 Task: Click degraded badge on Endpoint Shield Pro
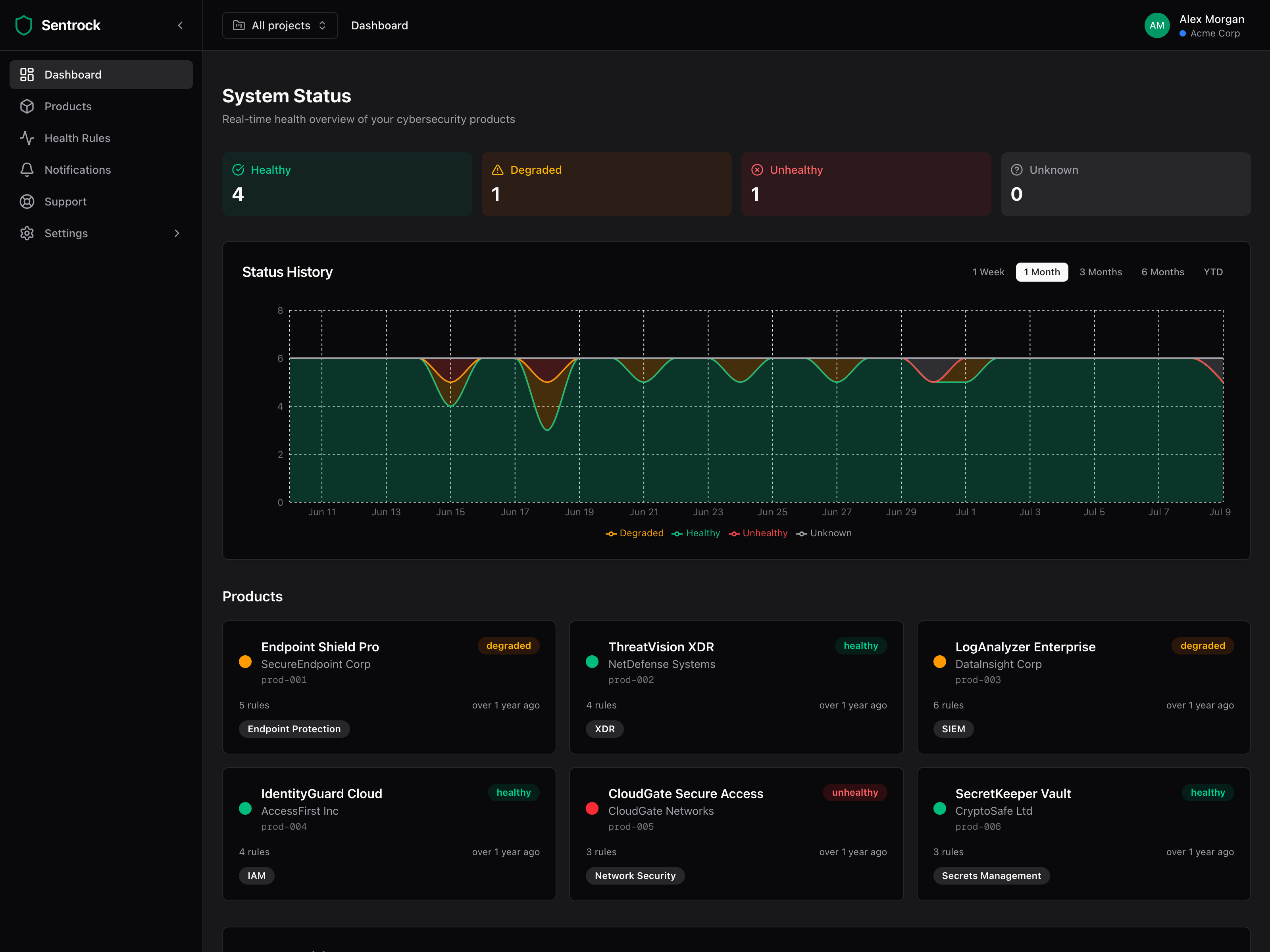coord(508,645)
